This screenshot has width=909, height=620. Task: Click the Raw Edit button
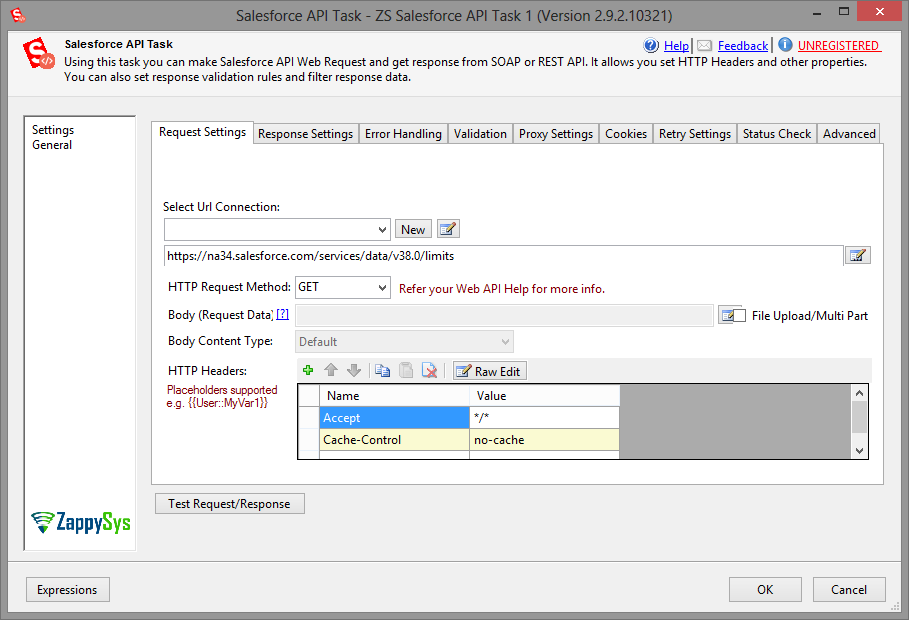(x=490, y=371)
